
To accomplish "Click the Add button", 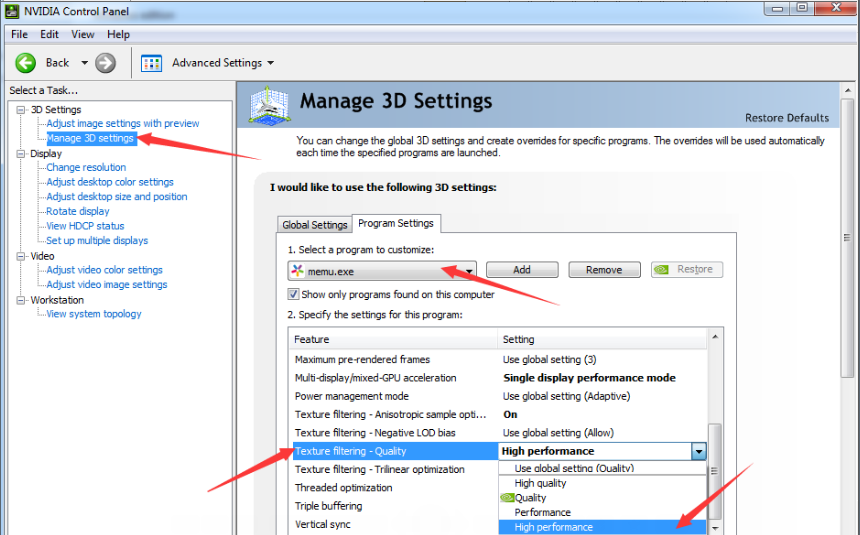I will coord(521,270).
